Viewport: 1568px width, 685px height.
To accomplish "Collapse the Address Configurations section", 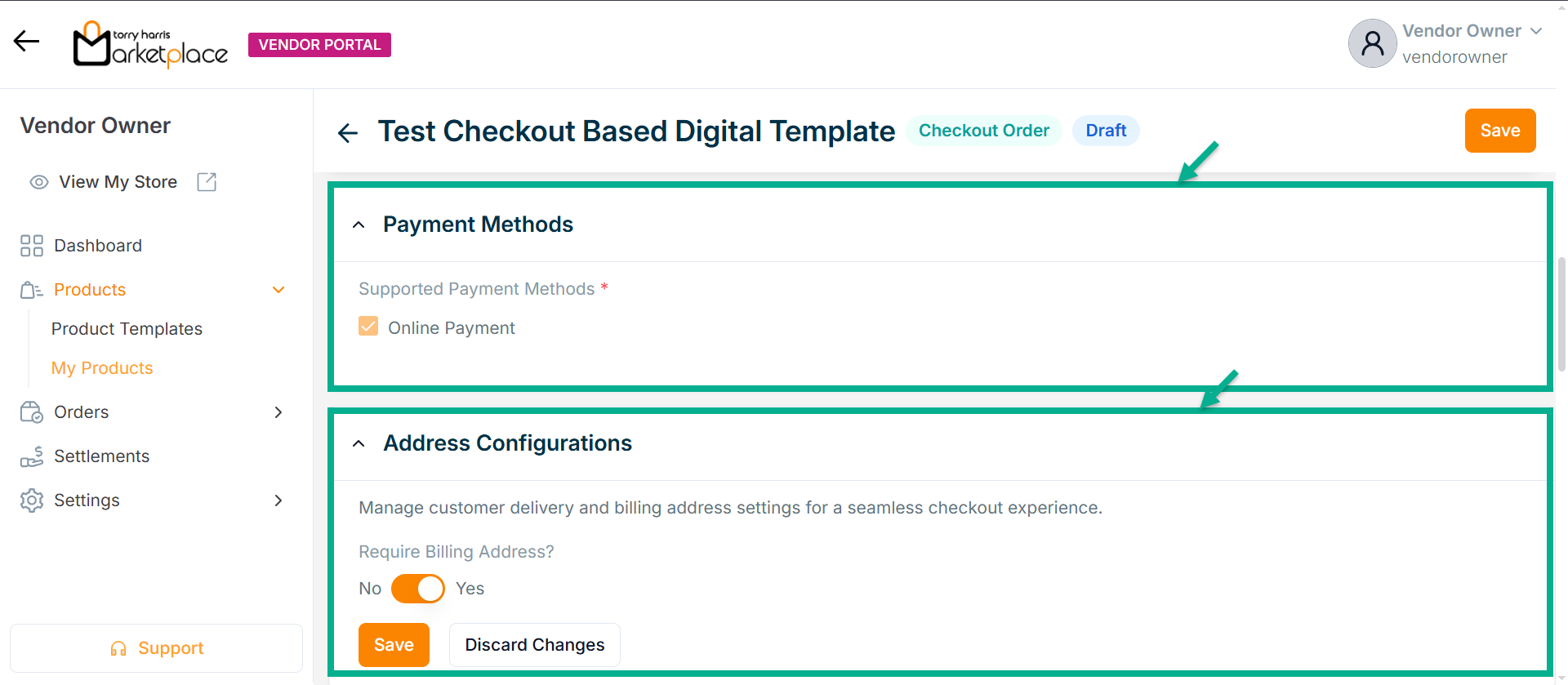I will coord(359,443).
